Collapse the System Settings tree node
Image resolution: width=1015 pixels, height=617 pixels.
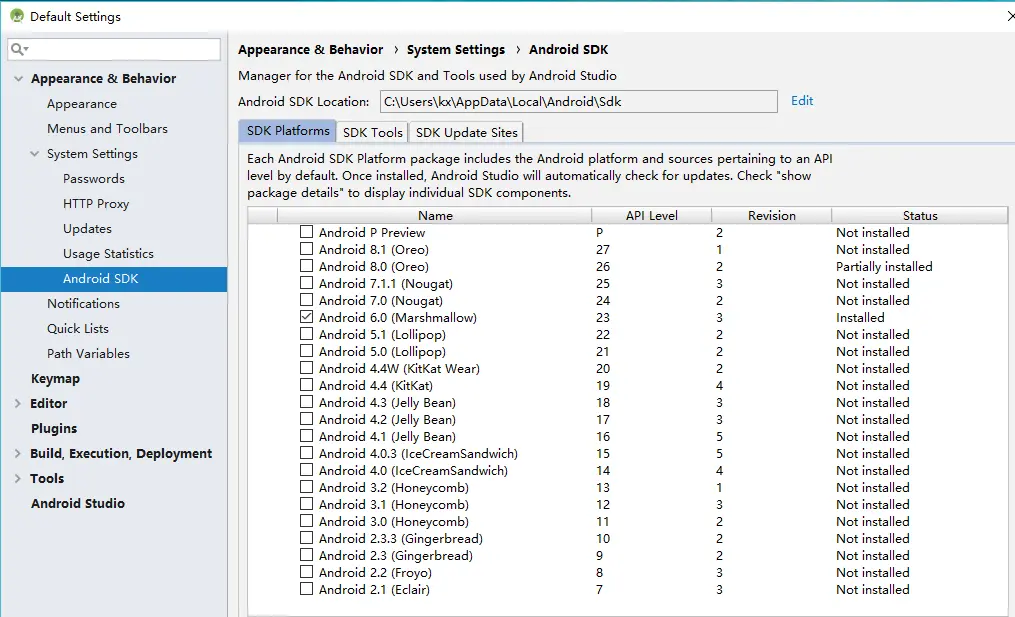pos(34,154)
